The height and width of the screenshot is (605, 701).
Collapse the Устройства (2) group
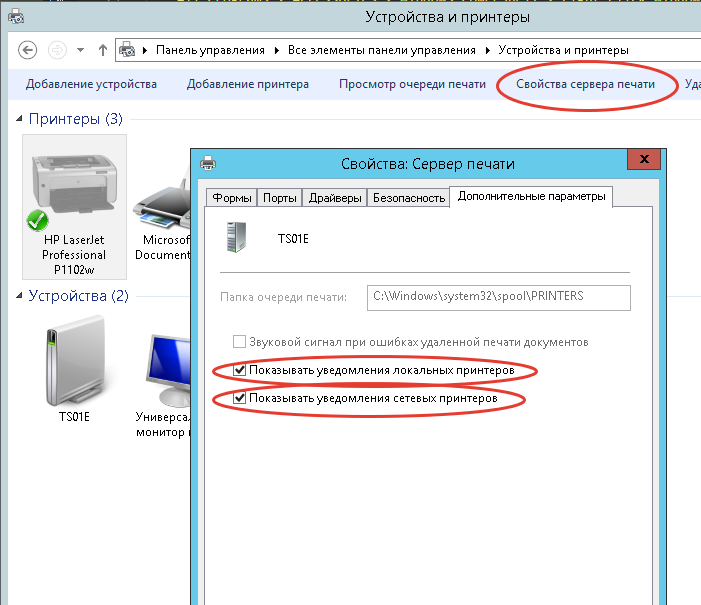(20, 297)
